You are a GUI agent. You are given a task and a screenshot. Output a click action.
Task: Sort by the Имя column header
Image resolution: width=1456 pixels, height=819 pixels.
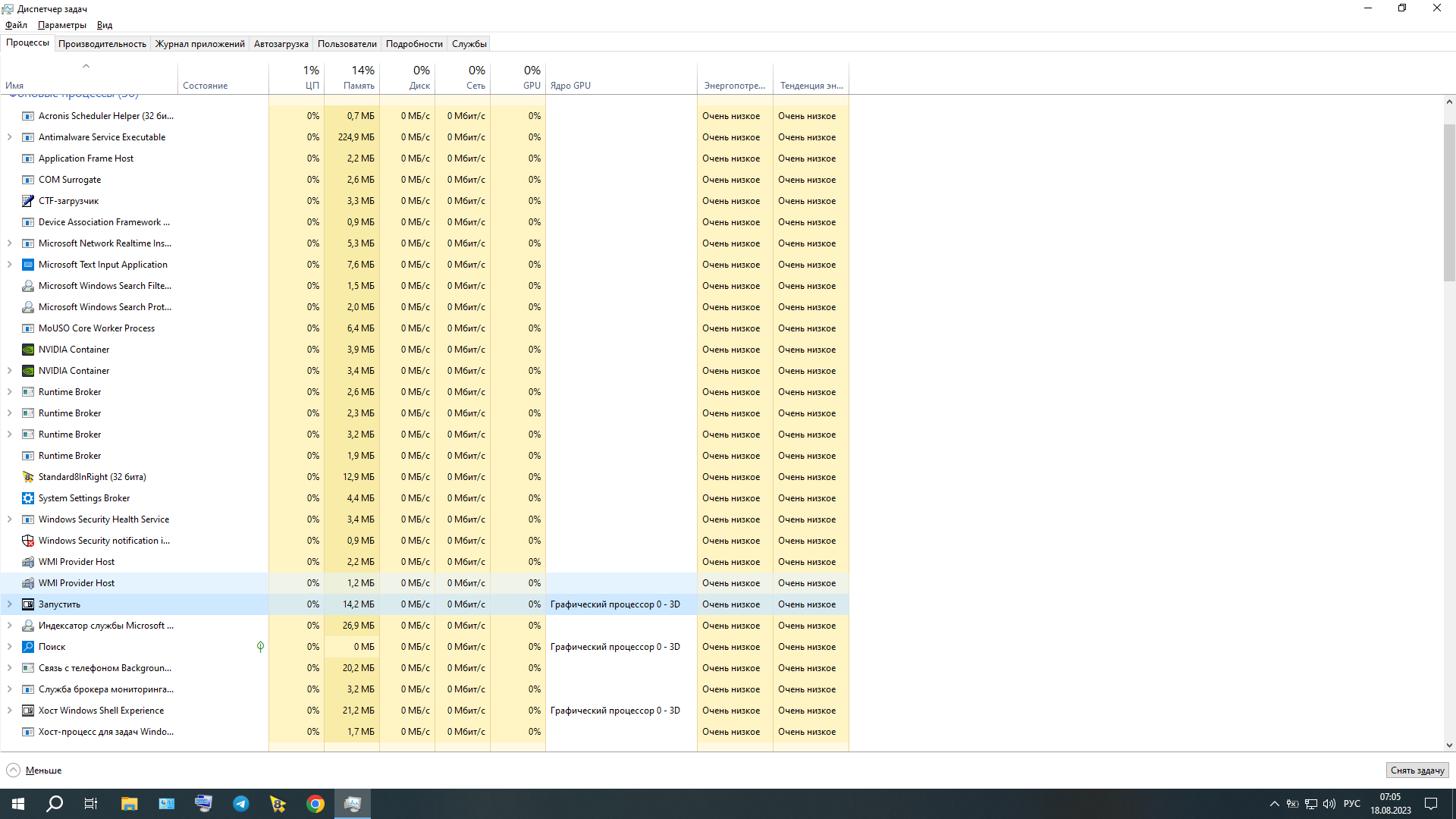[89, 78]
